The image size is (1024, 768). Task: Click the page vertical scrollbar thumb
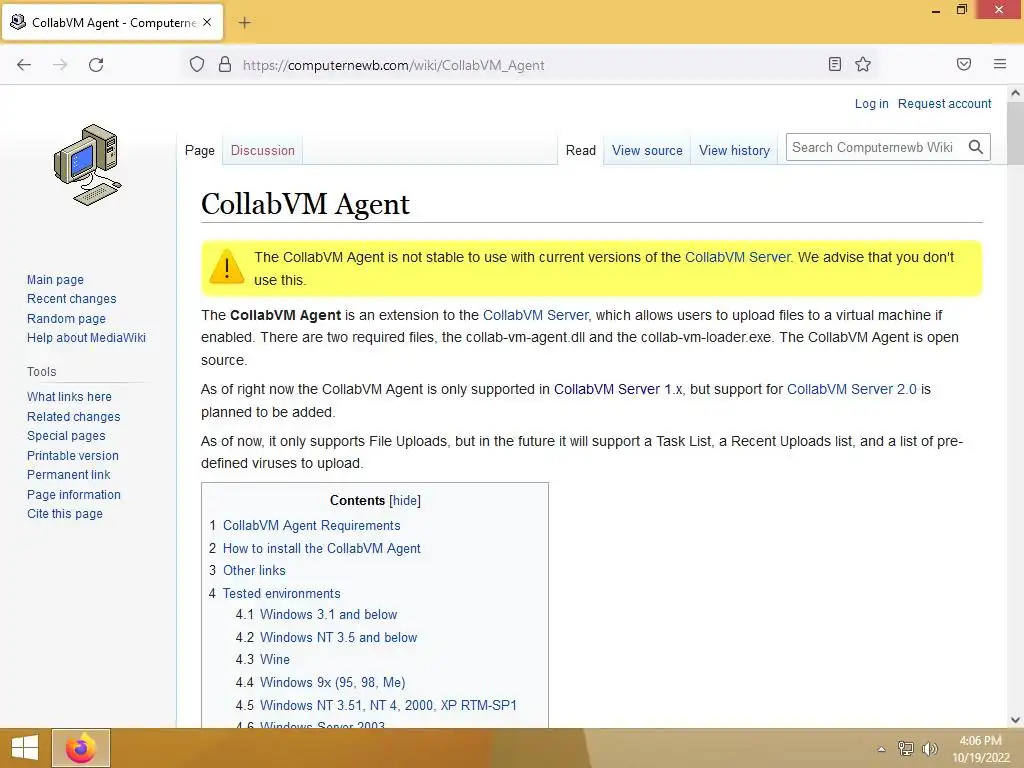(1015, 134)
